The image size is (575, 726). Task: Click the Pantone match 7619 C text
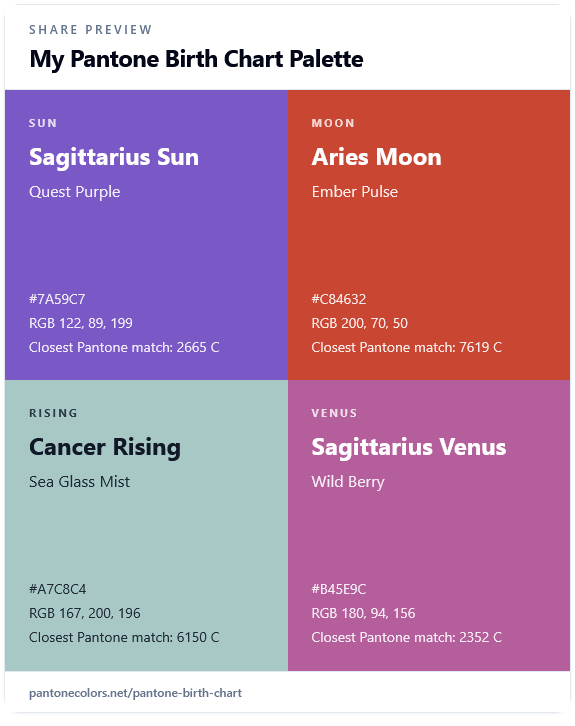(x=406, y=347)
